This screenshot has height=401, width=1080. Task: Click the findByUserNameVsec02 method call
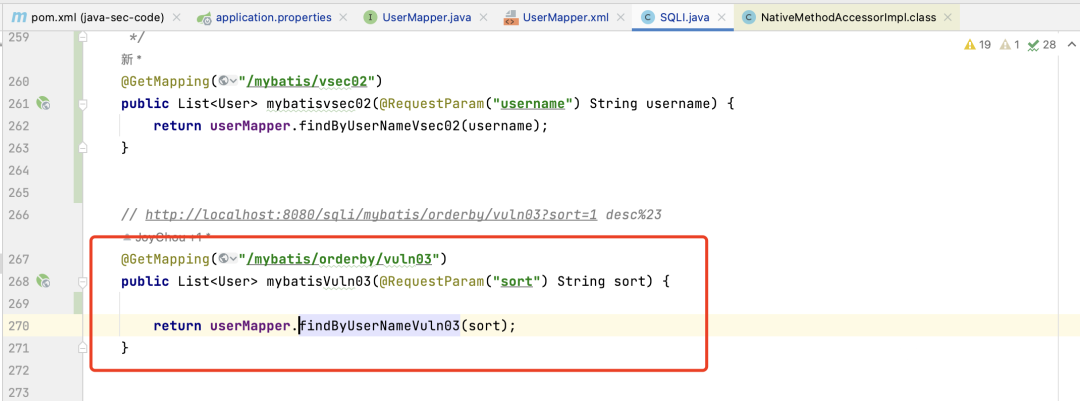click(379, 125)
